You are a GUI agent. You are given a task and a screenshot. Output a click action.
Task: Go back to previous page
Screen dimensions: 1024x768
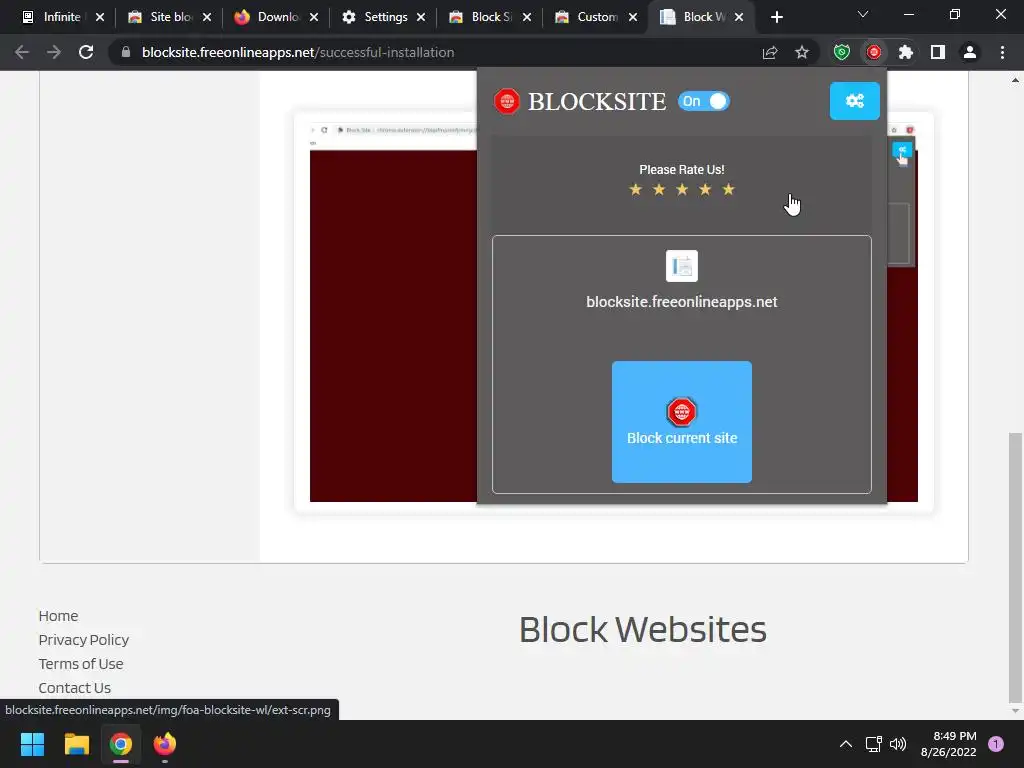point(22,52)
